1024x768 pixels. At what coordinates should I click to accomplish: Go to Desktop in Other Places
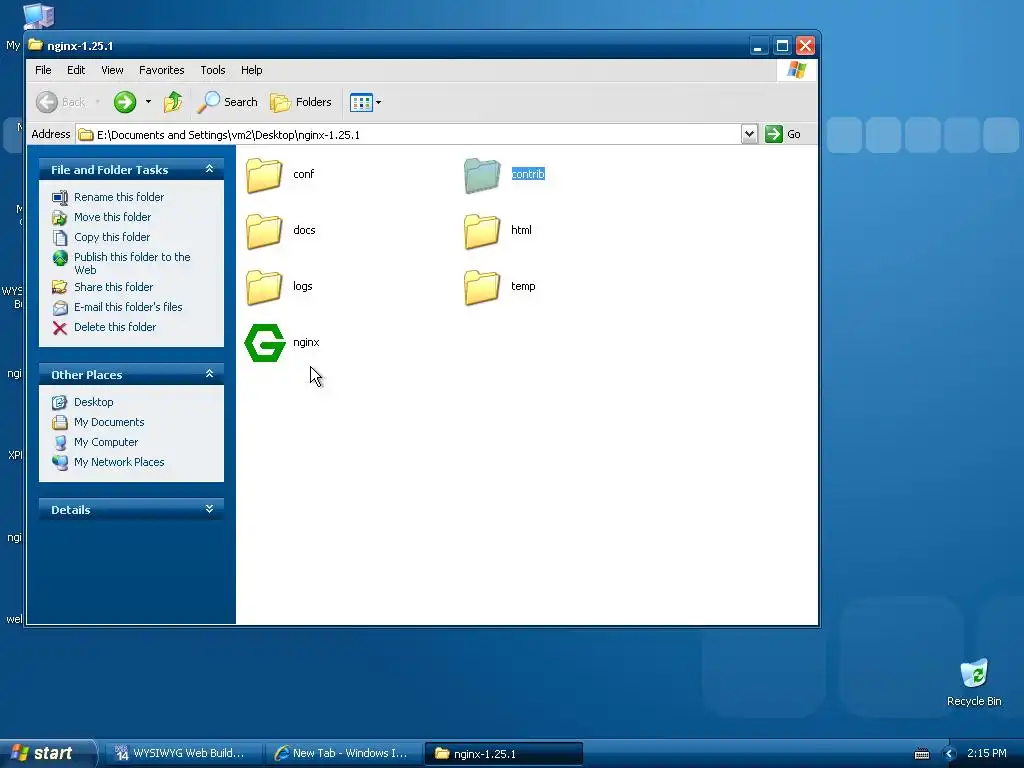tap(93, 402)
